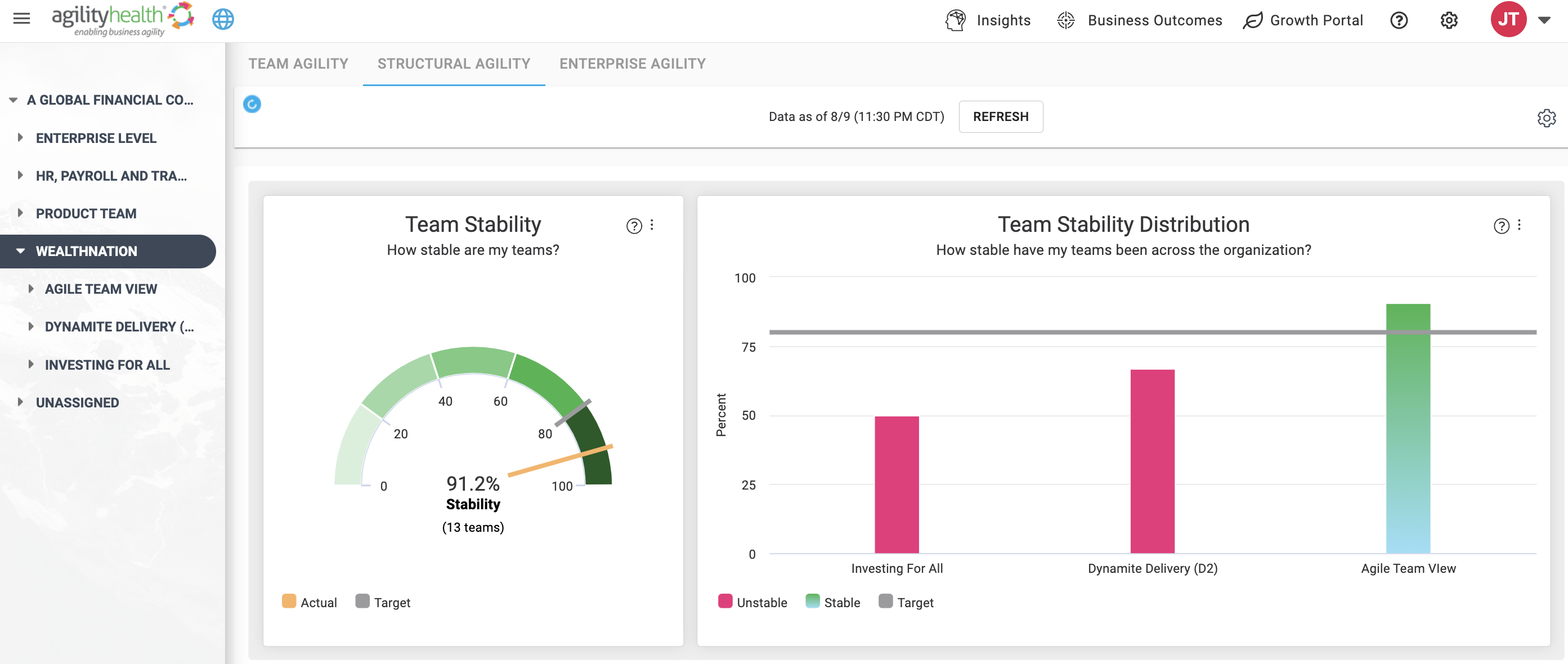Switch to the Enterprise Agility tab
This screenshot has width=1568, height=664.
click(633, 64)
